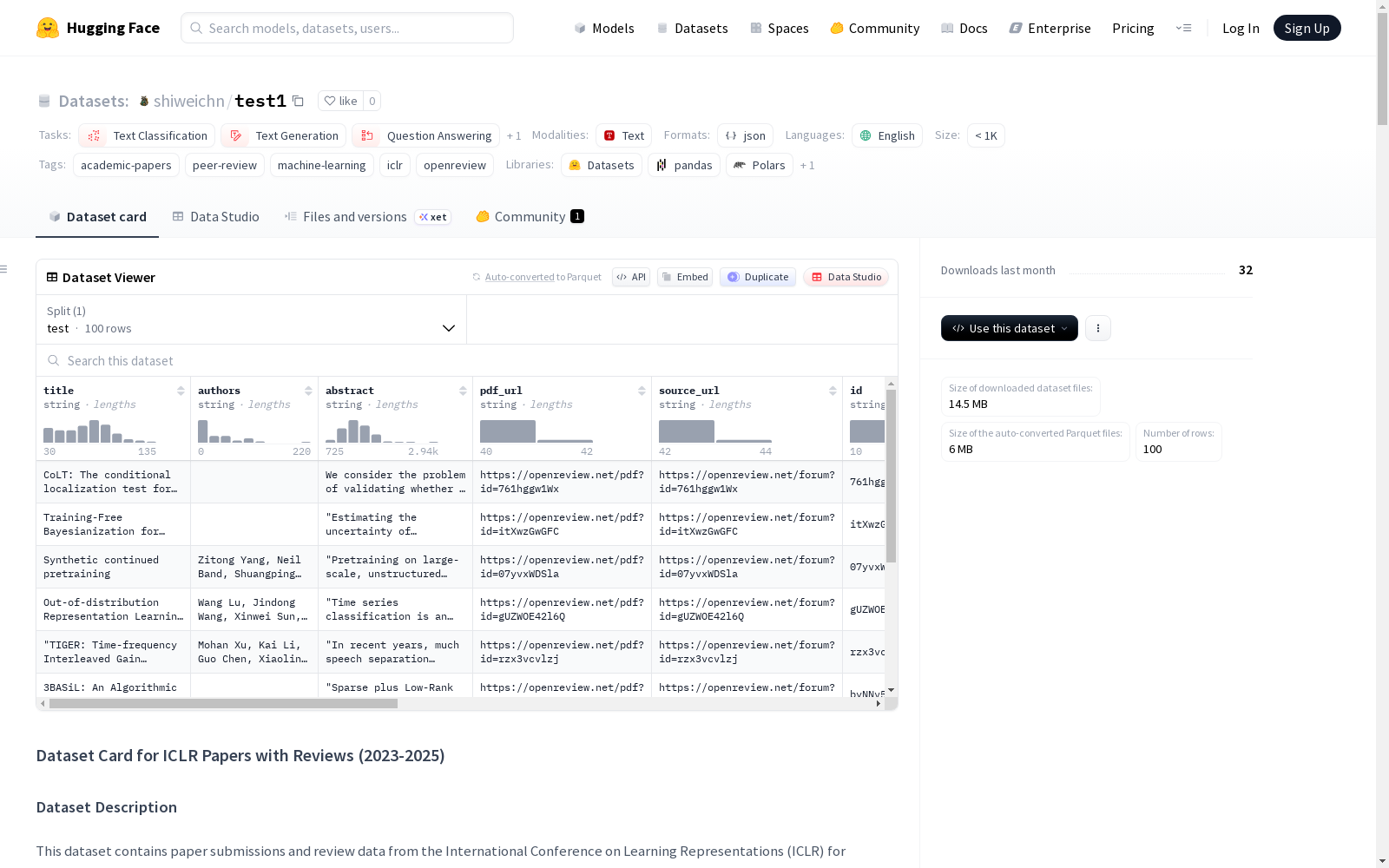Click the openreview tag
The image size is (1389, 868).
(x=455, y=165)
